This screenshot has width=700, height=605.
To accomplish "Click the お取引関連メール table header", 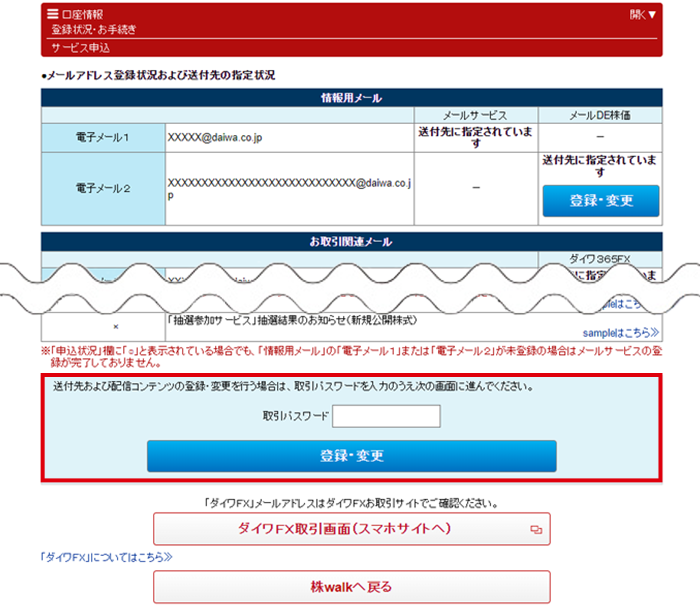I will [x=352, y=242].
